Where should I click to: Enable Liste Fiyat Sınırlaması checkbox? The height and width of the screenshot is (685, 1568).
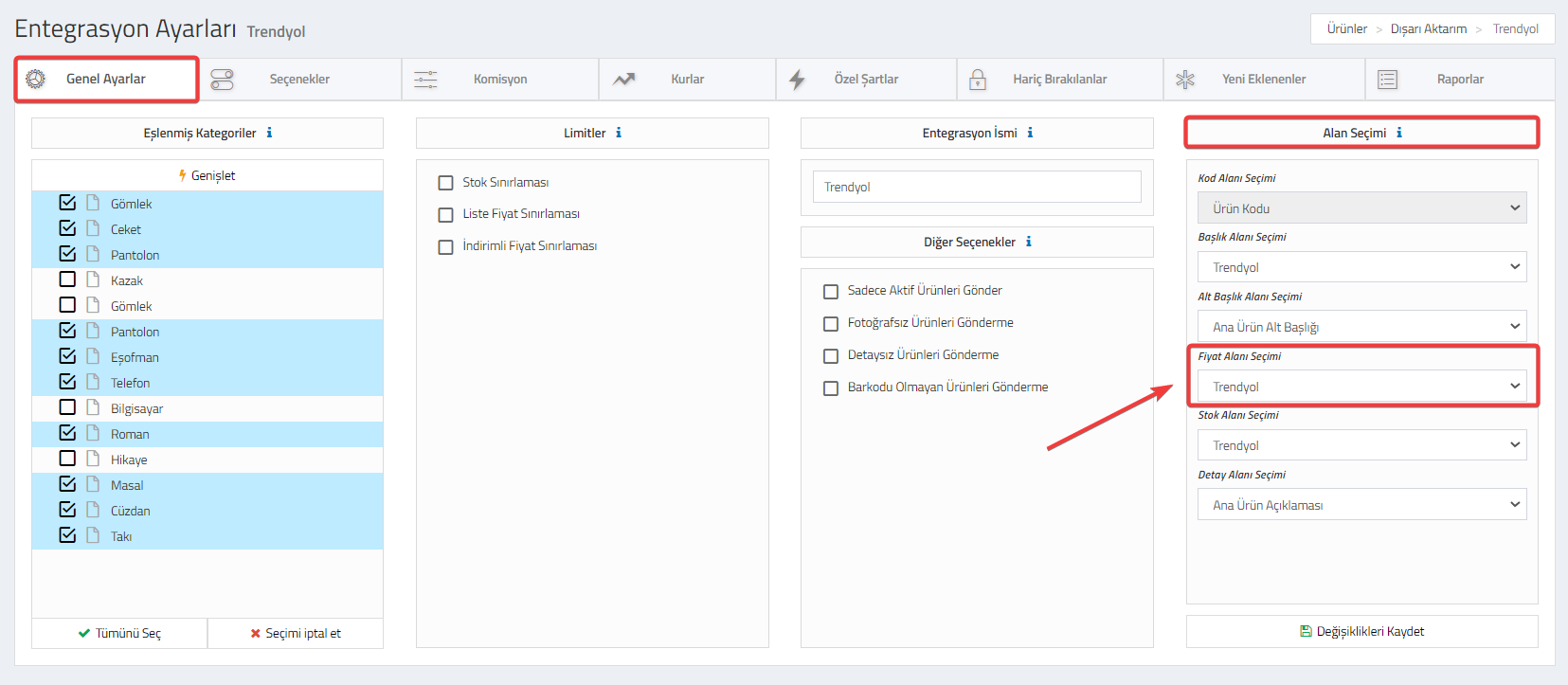[445, 215]
